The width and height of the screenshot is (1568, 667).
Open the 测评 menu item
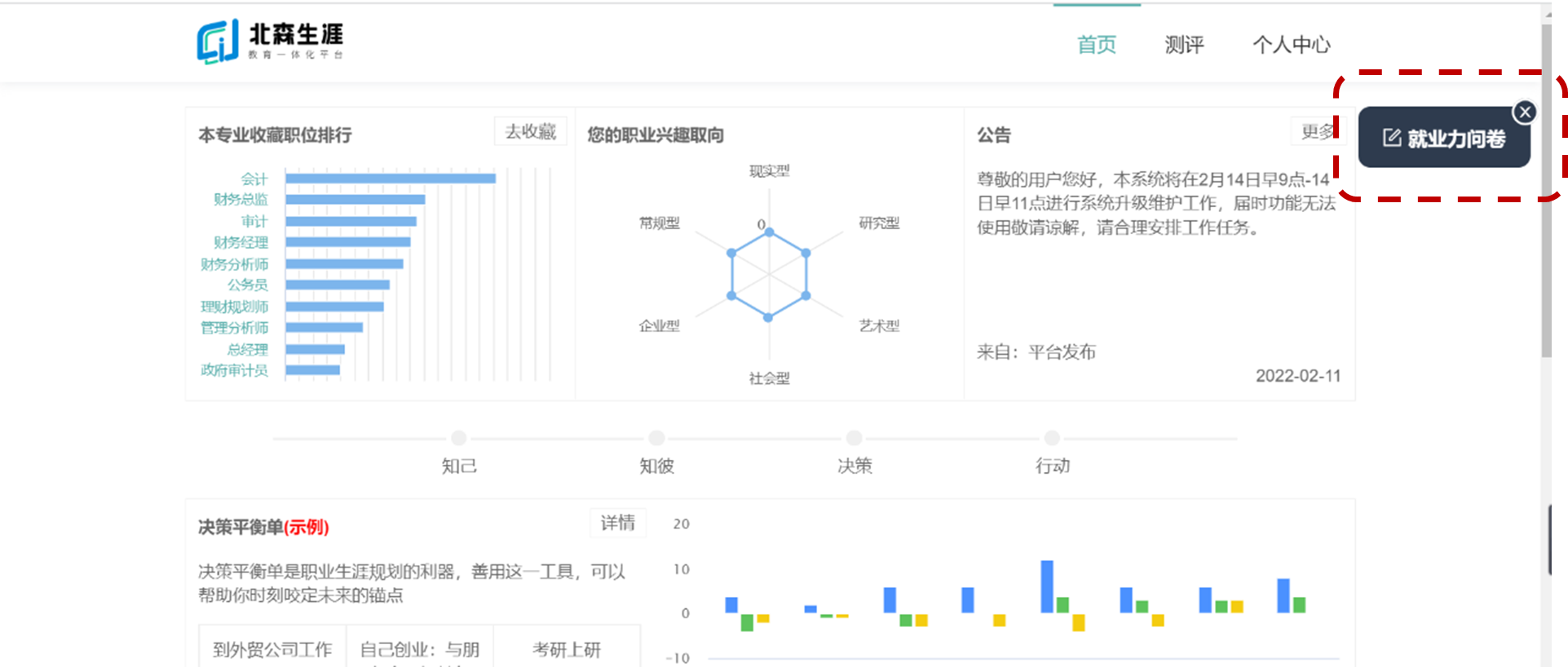point(1184,45)
